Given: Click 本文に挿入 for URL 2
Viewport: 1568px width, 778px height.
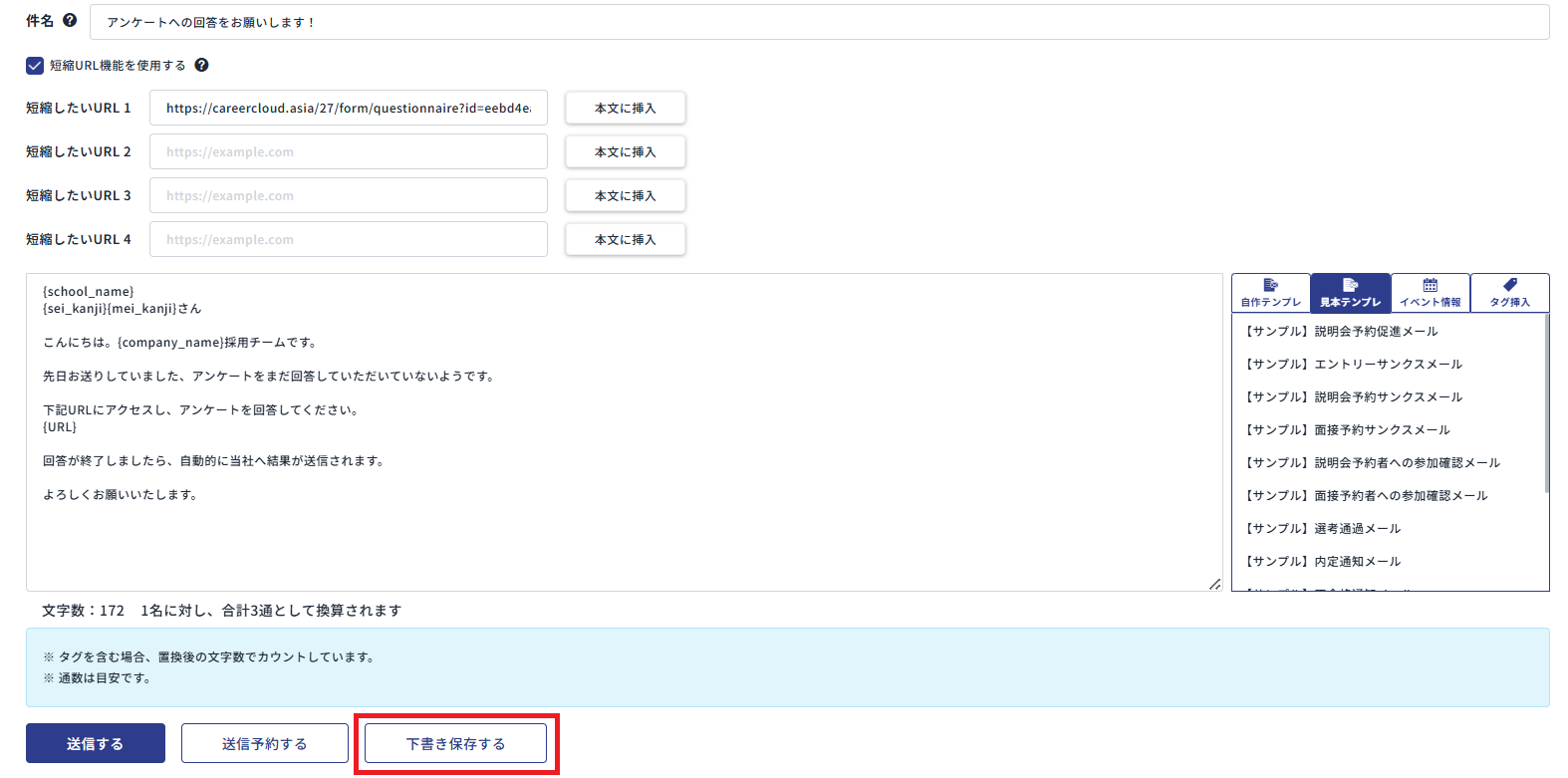Looking at the screenshot, I should (625, 152).
